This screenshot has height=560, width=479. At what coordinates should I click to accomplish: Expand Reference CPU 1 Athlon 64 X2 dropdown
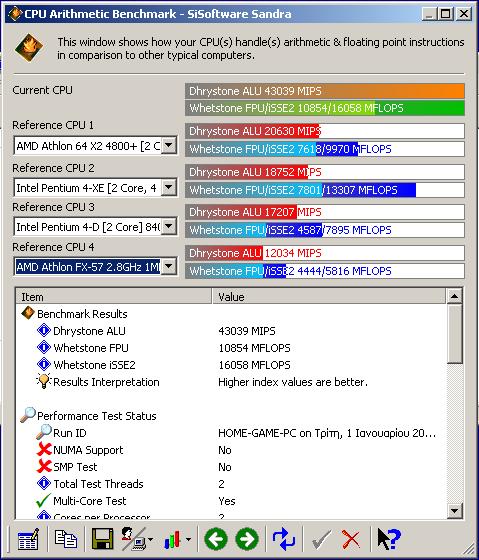tap(169, 146)
